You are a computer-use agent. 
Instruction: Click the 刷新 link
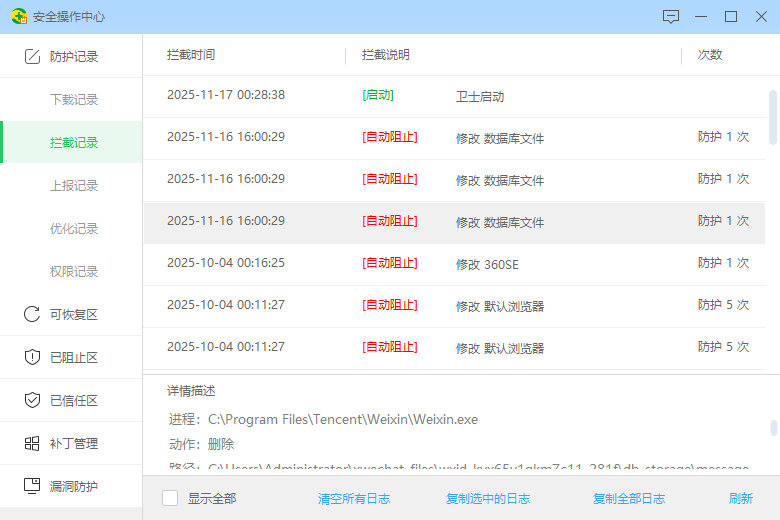click(x=741, y=499)
